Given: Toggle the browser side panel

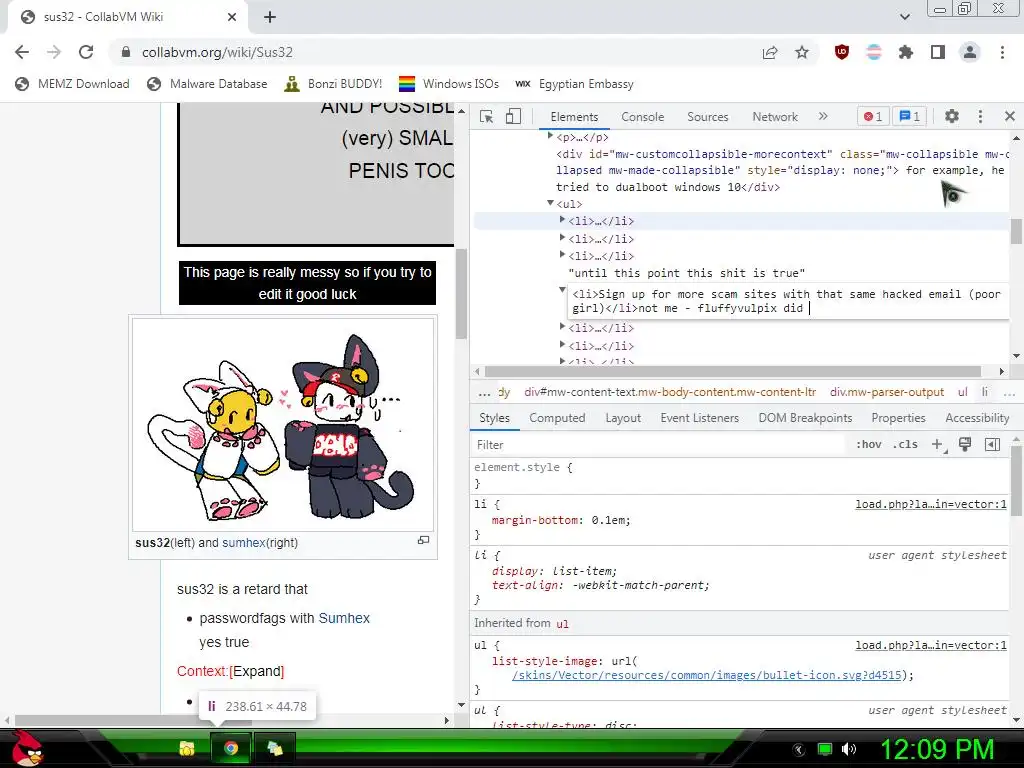Looking at the screenshot, I should [938, 52].
